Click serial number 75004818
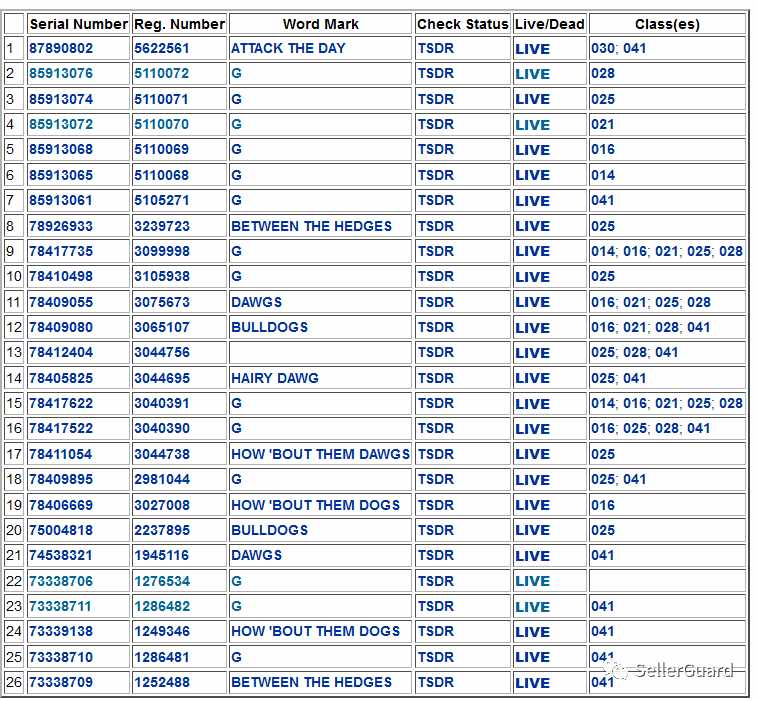 tap(61, 530)
